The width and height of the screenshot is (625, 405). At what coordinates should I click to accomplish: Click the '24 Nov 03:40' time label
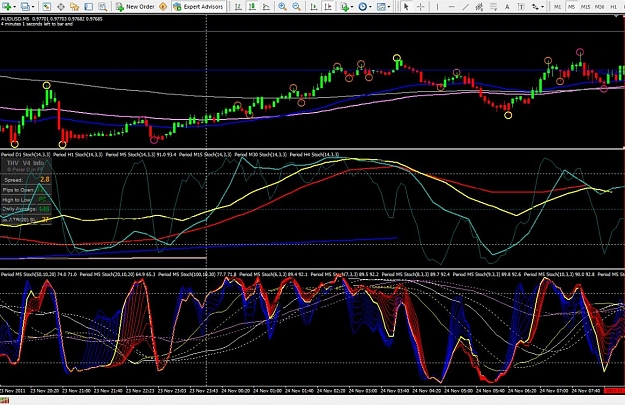pyautogui.click(x=394, y=391)
